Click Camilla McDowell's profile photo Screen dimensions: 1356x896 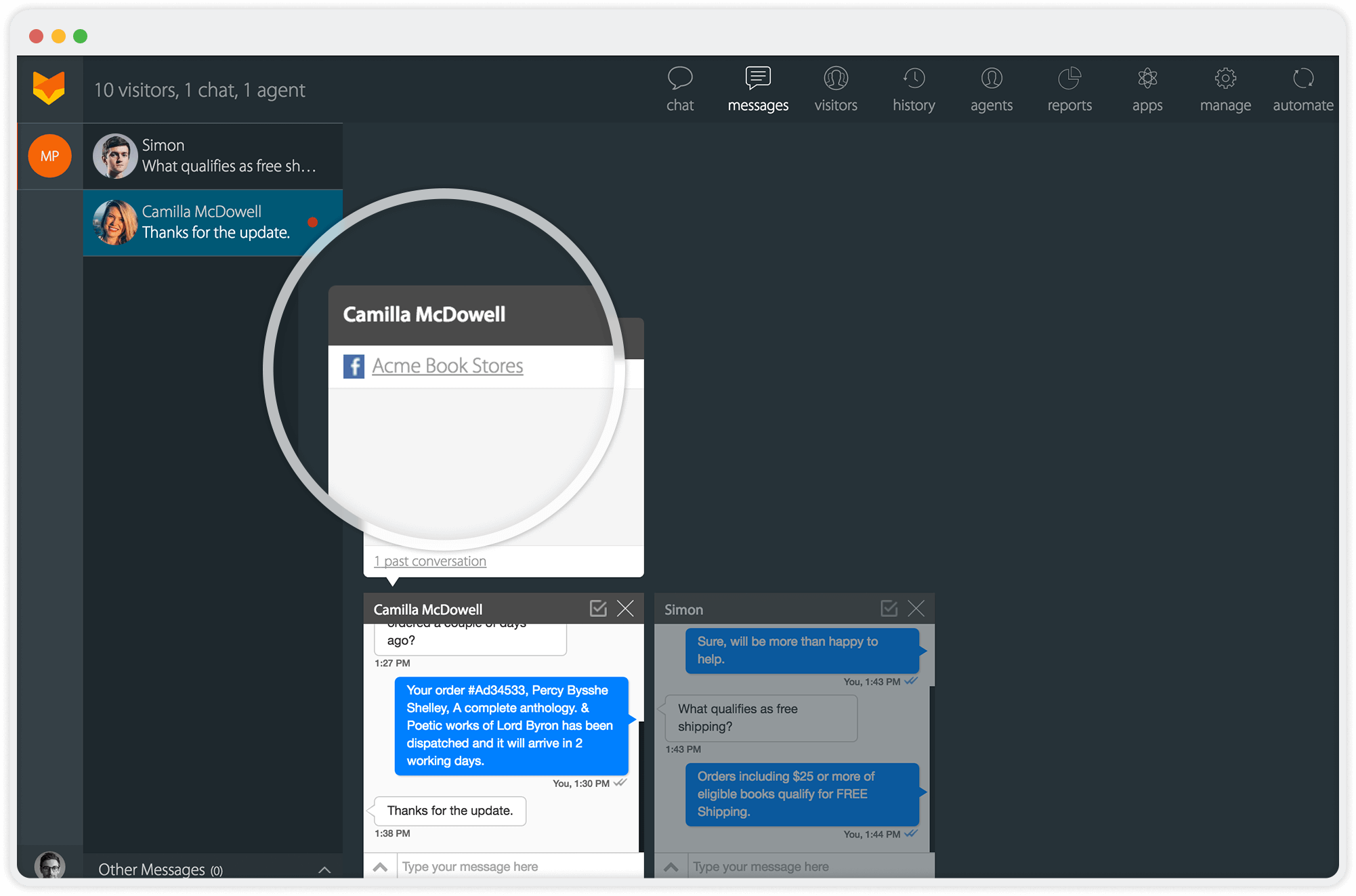tap(114, 222)
